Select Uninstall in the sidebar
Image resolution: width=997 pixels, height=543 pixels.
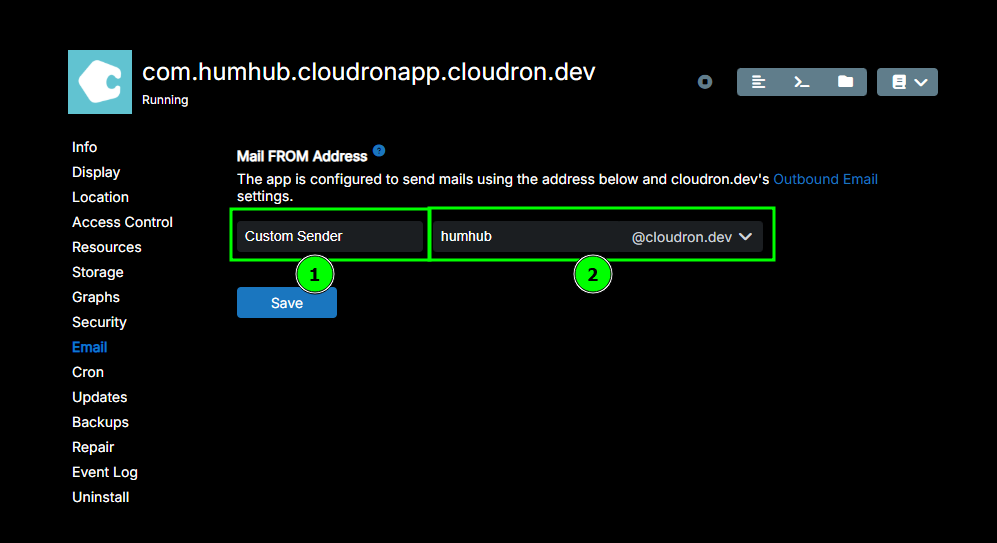click(x=100, y=497)
